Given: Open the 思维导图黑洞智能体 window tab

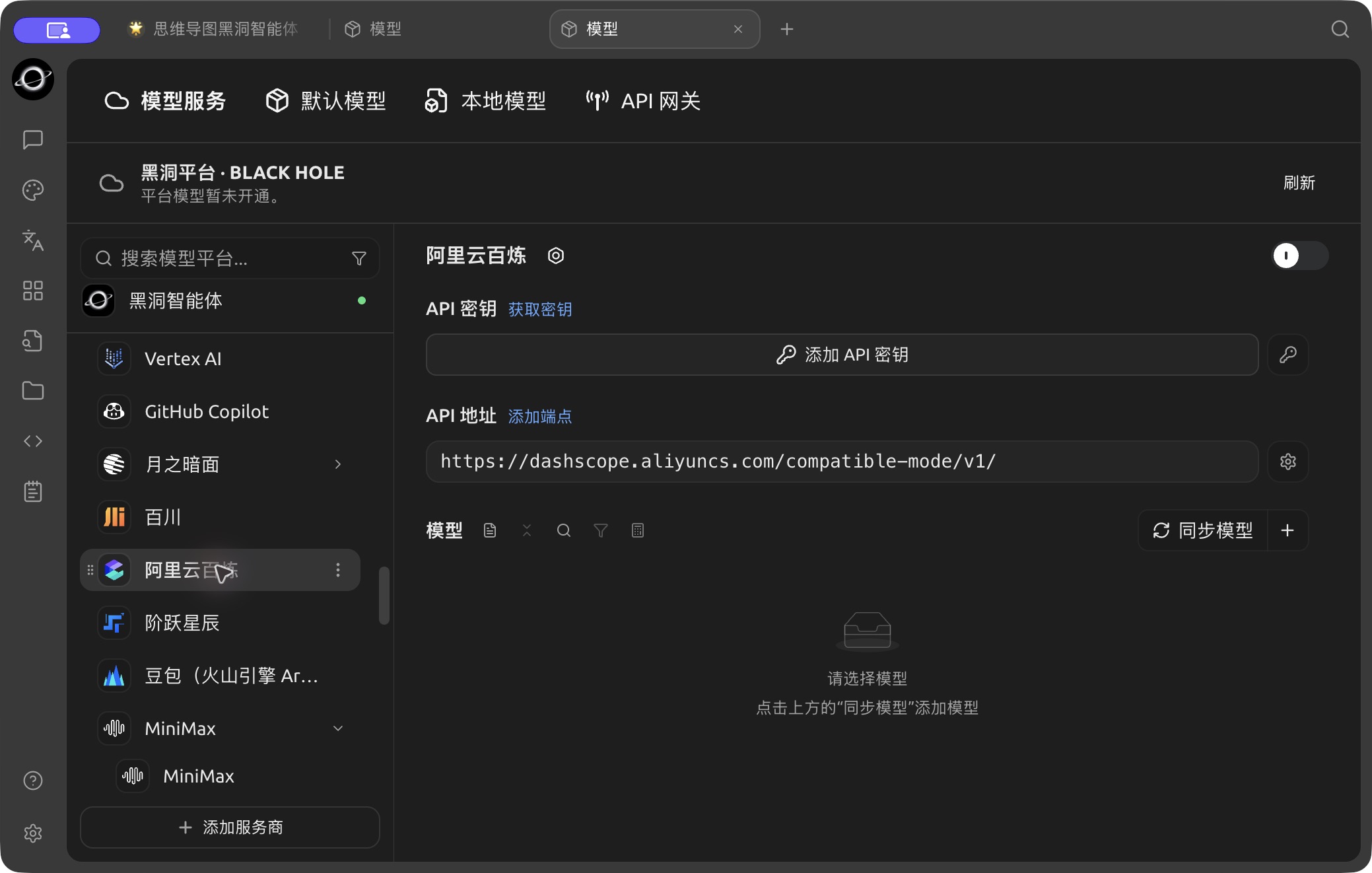Looking at the screenshot, I should [213, 29].
